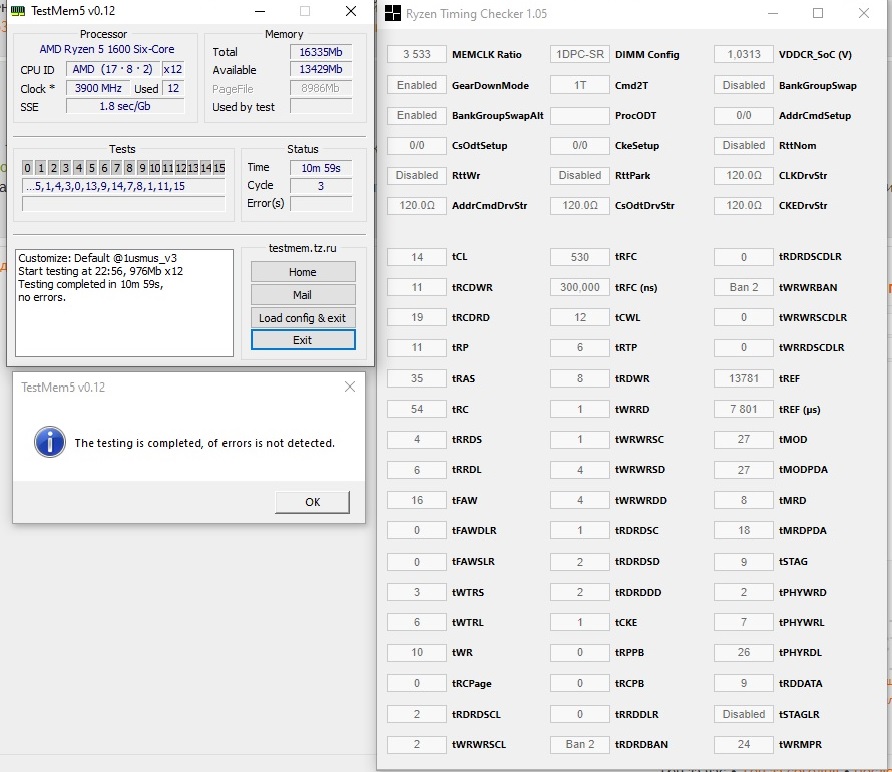Select the tRFC value showing 530
This screenshot has height=772, width=892.
tap(579, 257)
